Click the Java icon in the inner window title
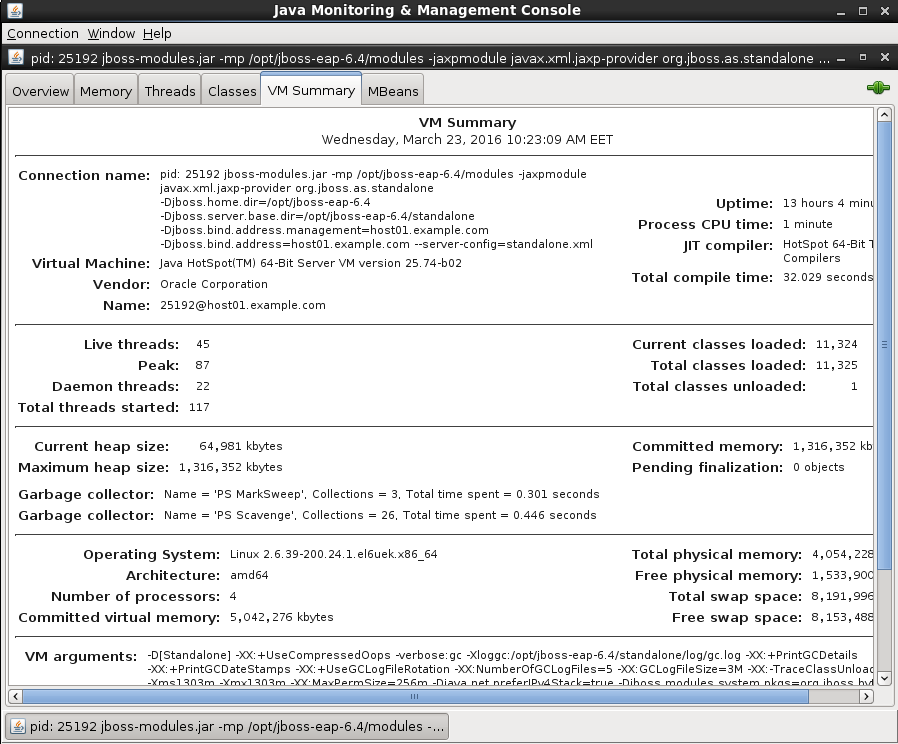 click(17, 58)
